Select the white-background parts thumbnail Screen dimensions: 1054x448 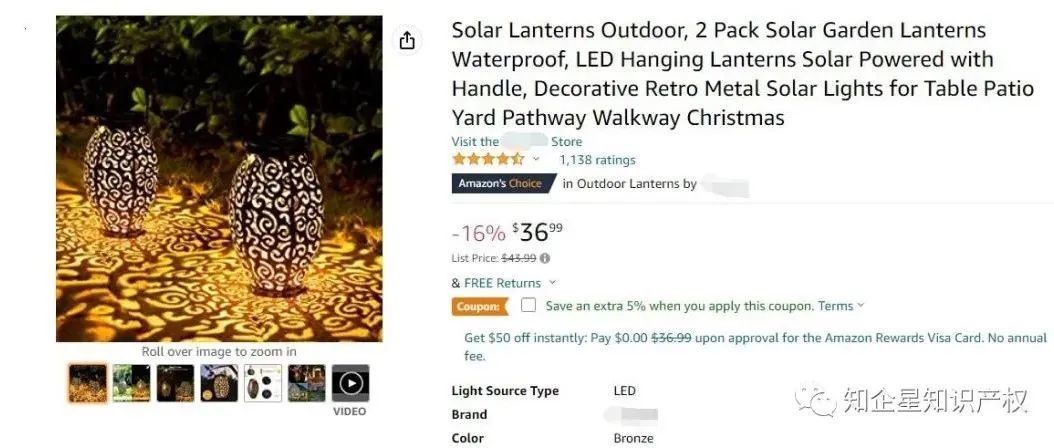tap(262, 383)
